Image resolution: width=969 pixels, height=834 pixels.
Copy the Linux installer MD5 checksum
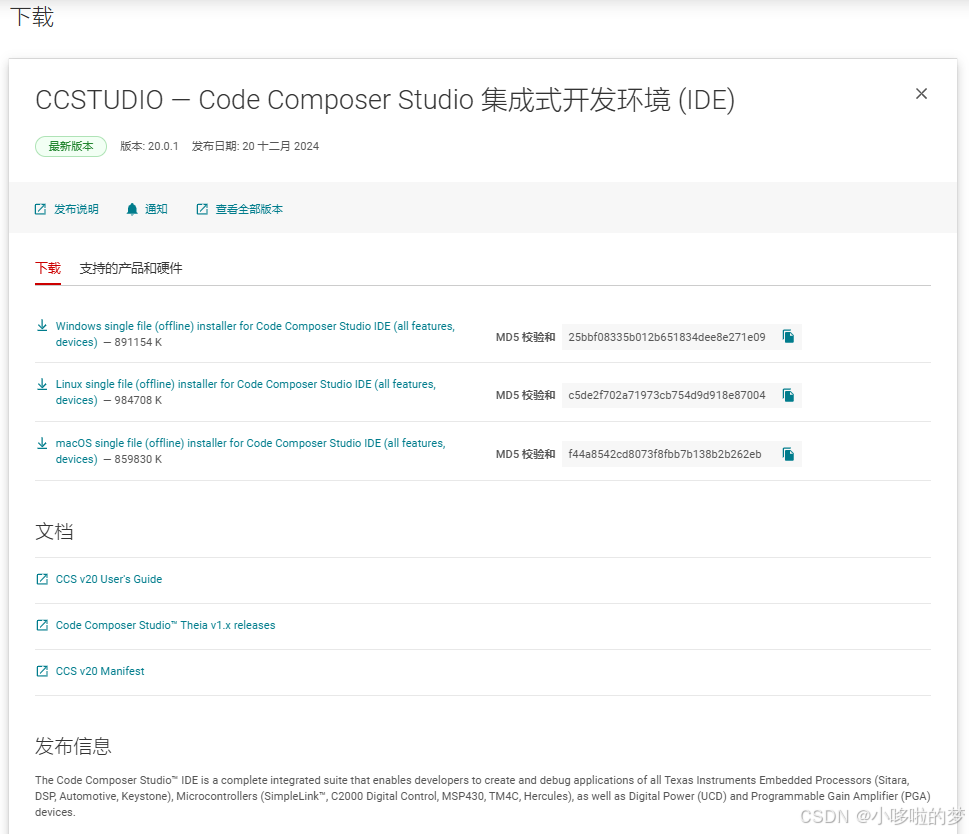[788, 395]
